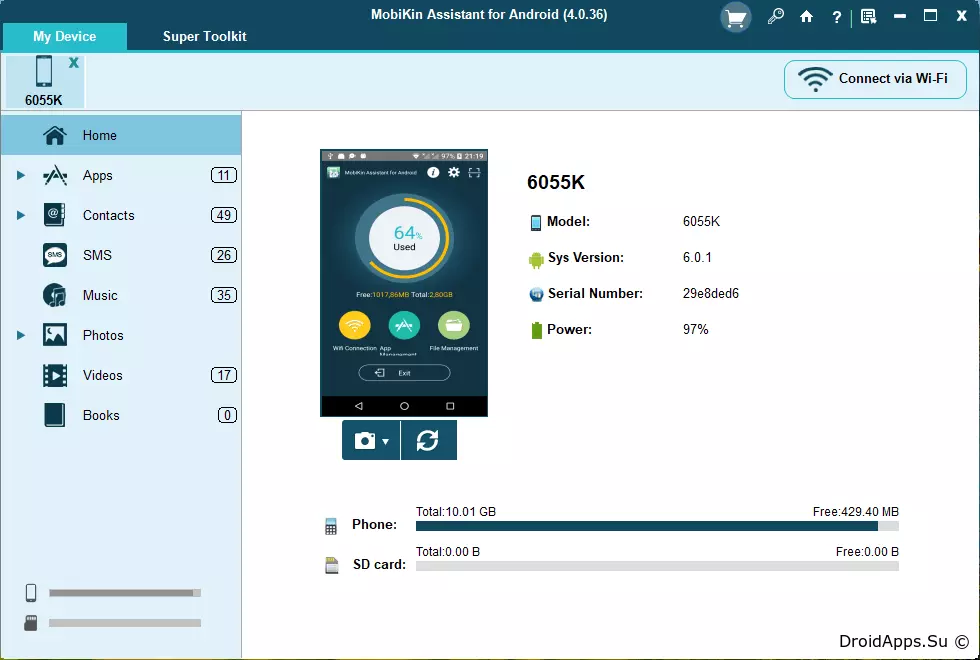The height and width of the screenshot is (660, 980).
Task: Click the Exit button in phone preview
Action: pyautogui.click(x=404, y=373)
